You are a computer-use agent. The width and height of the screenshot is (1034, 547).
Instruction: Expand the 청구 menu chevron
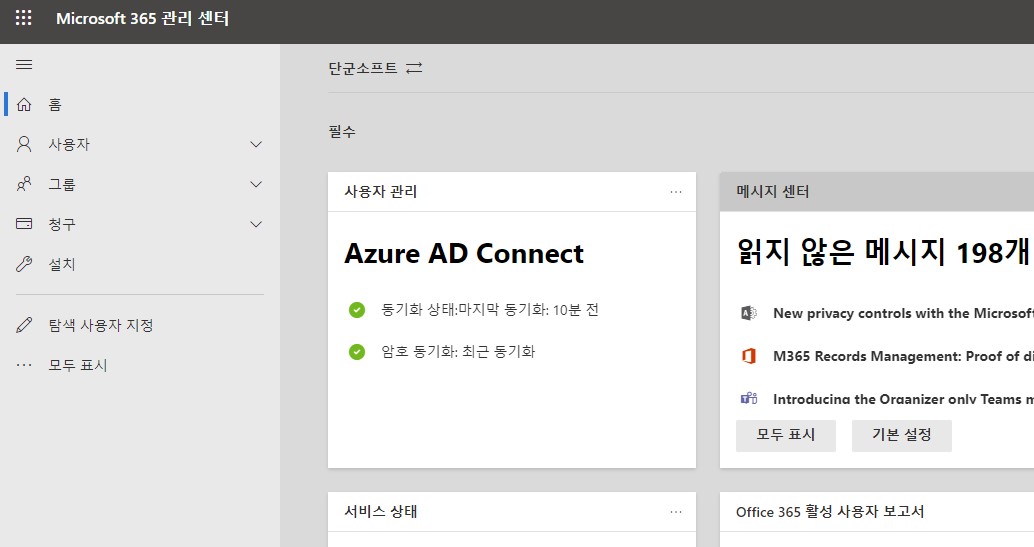point(256,224)
